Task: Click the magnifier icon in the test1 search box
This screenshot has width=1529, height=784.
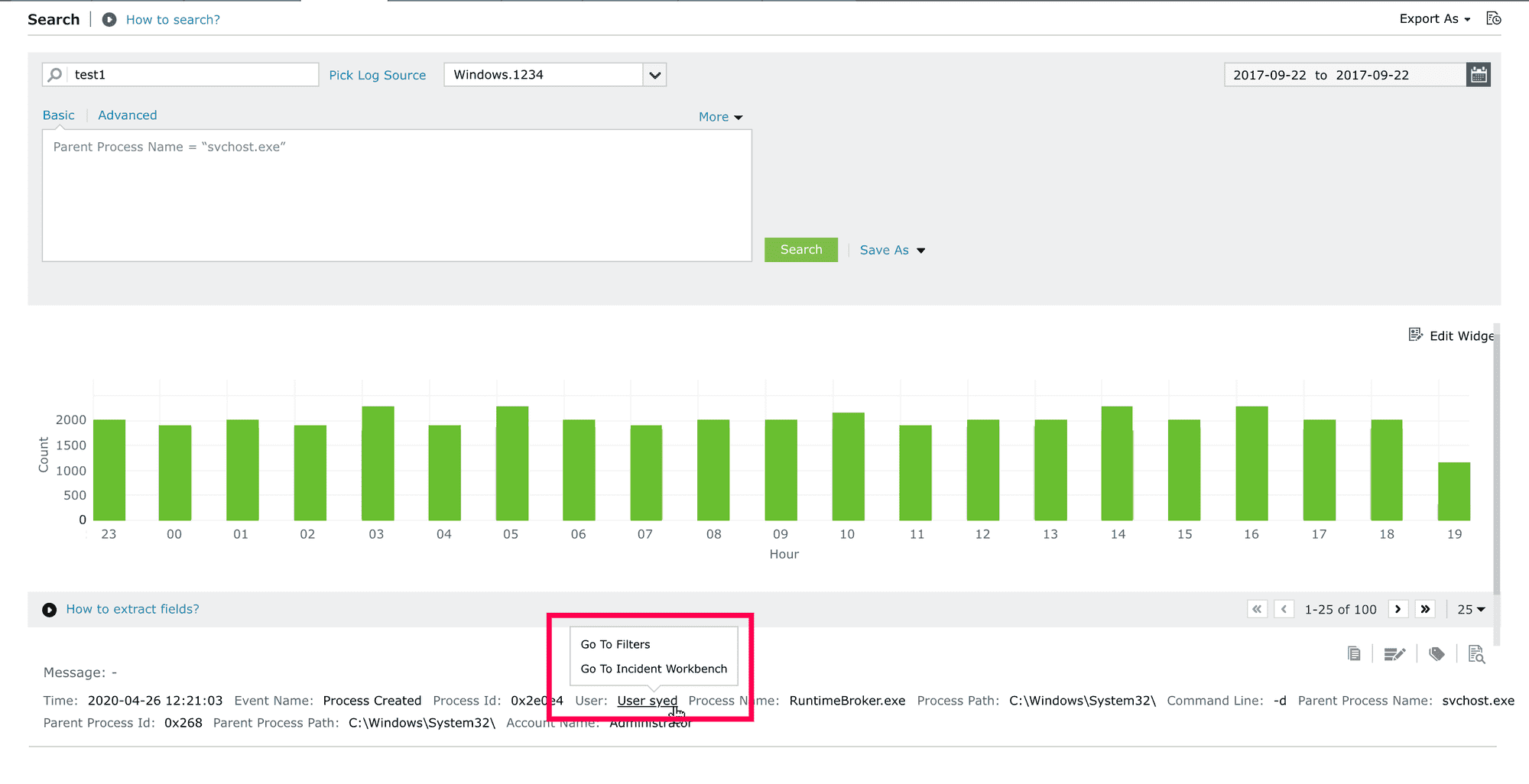Action: click(x=55, y=75)
